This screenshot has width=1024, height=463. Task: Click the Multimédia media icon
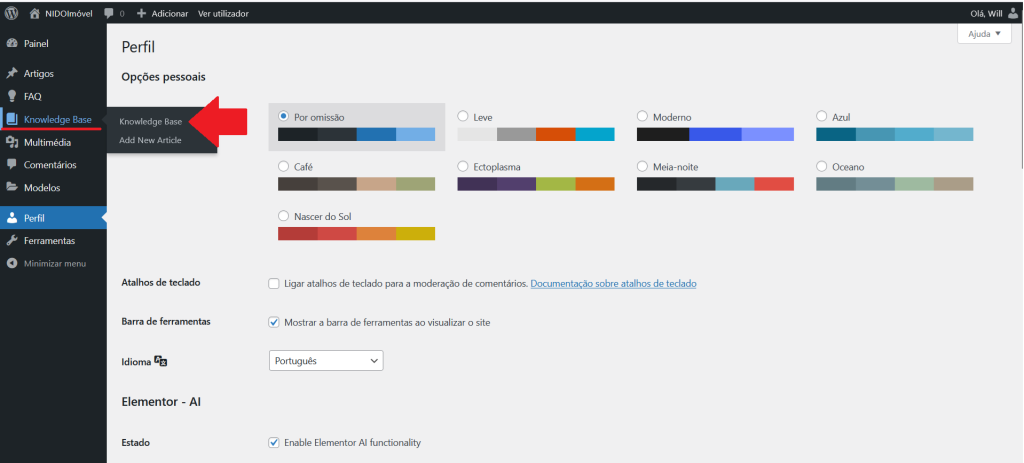click(11, 142)
